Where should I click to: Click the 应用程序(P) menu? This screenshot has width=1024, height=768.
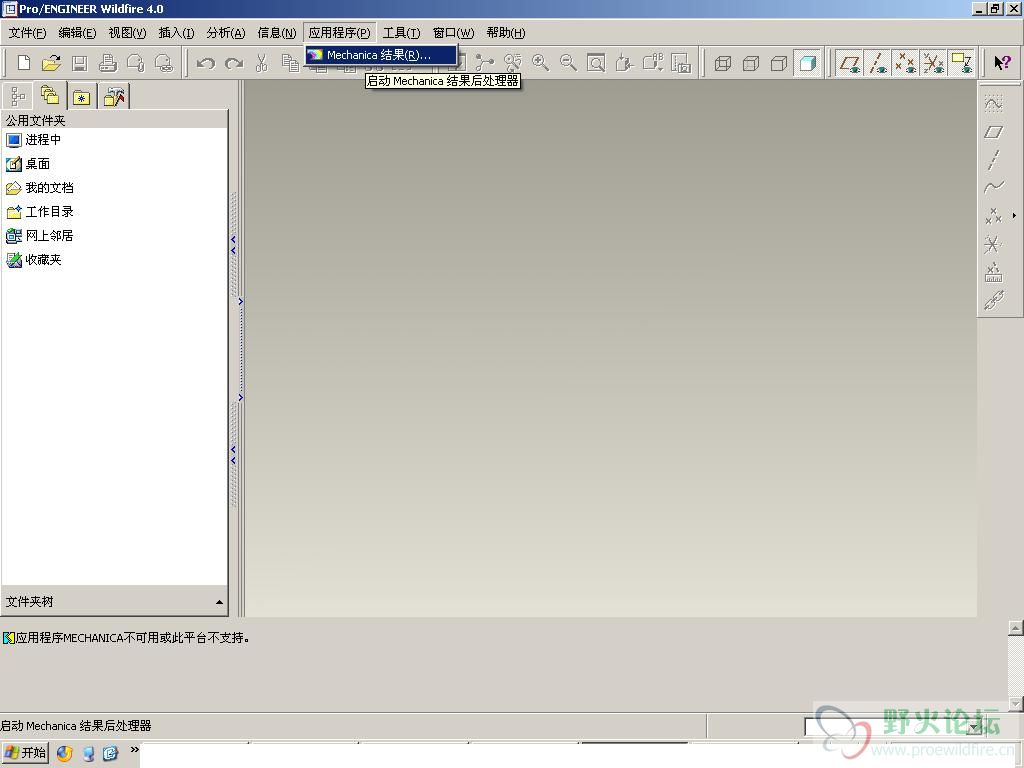tap(339, 33)
